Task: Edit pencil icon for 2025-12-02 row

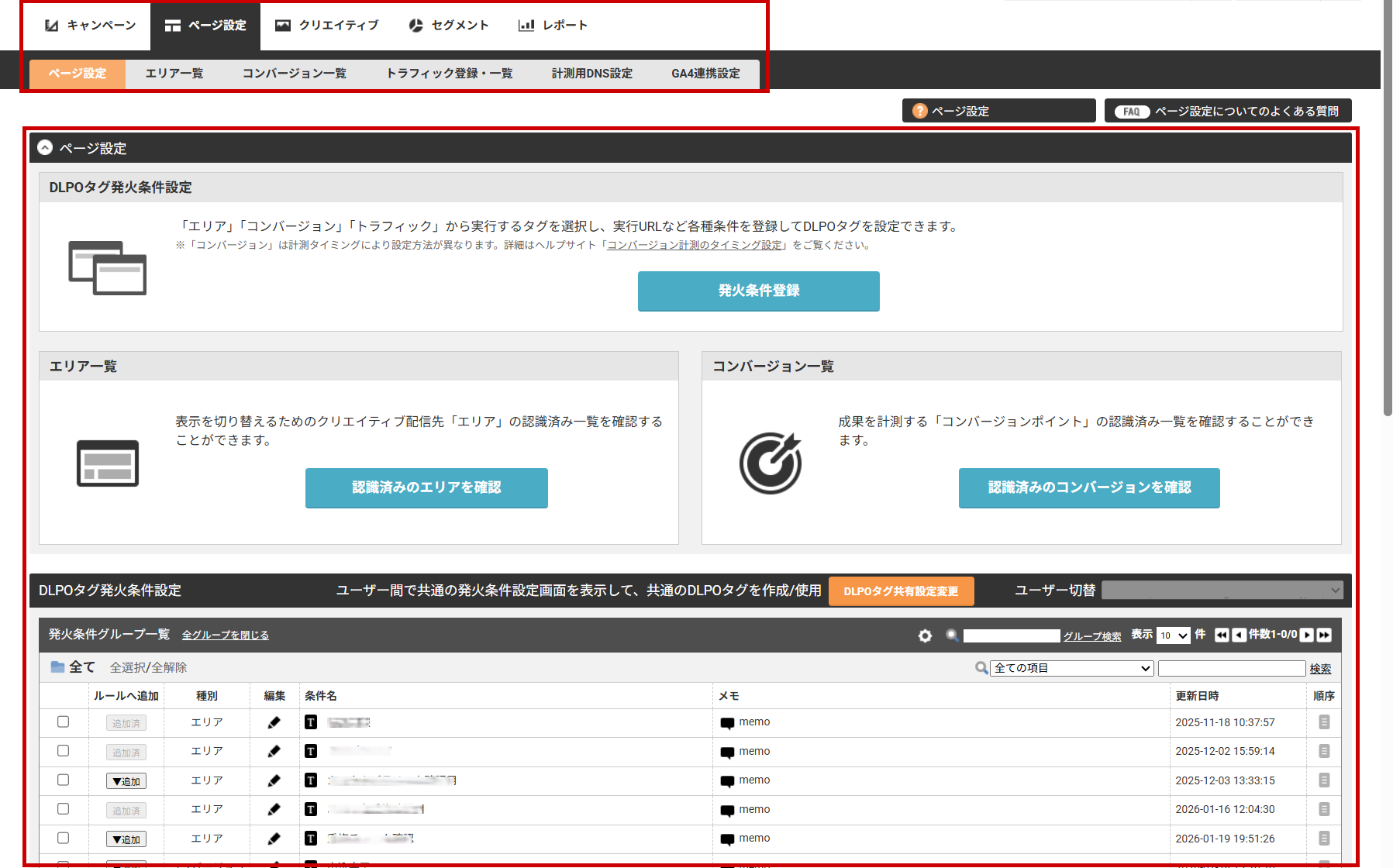Action: coord(274,751)
